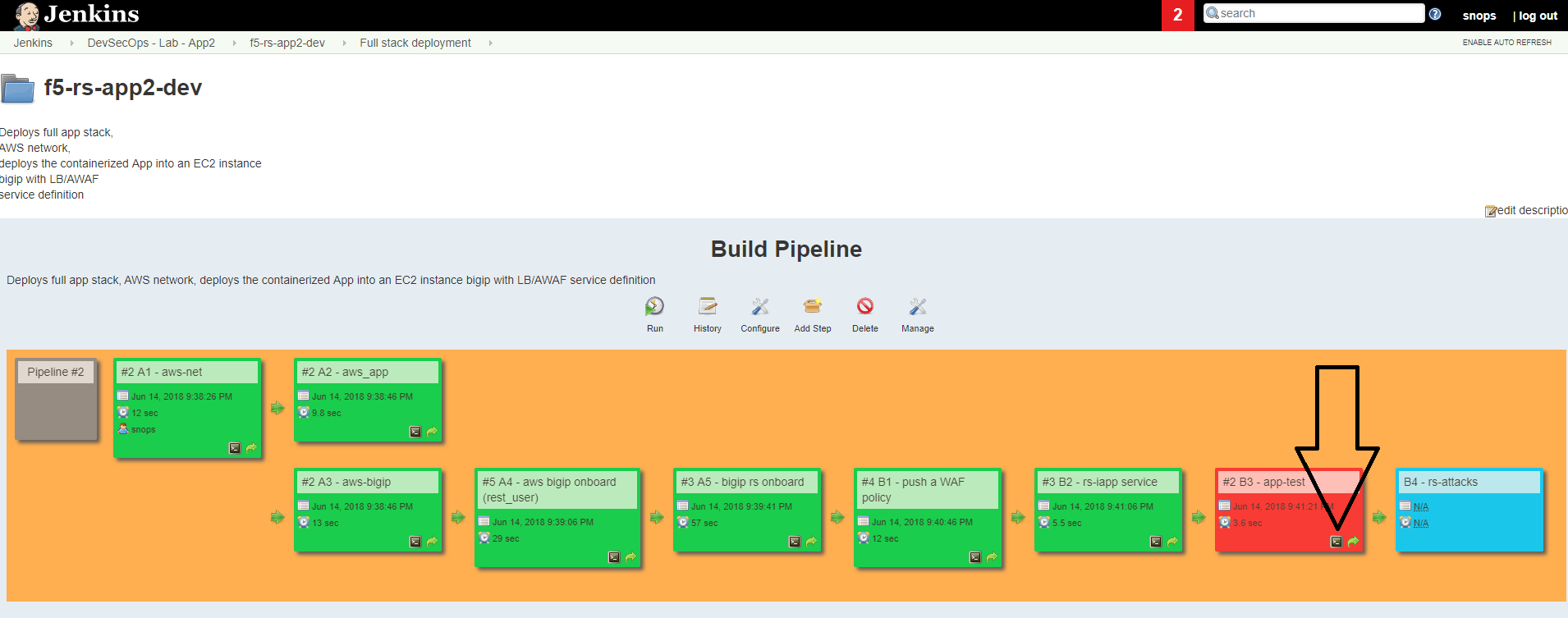Open console for B2 - rs-iapp service
Screen dimensions: 1568x618
click(x=1156, y=542)
